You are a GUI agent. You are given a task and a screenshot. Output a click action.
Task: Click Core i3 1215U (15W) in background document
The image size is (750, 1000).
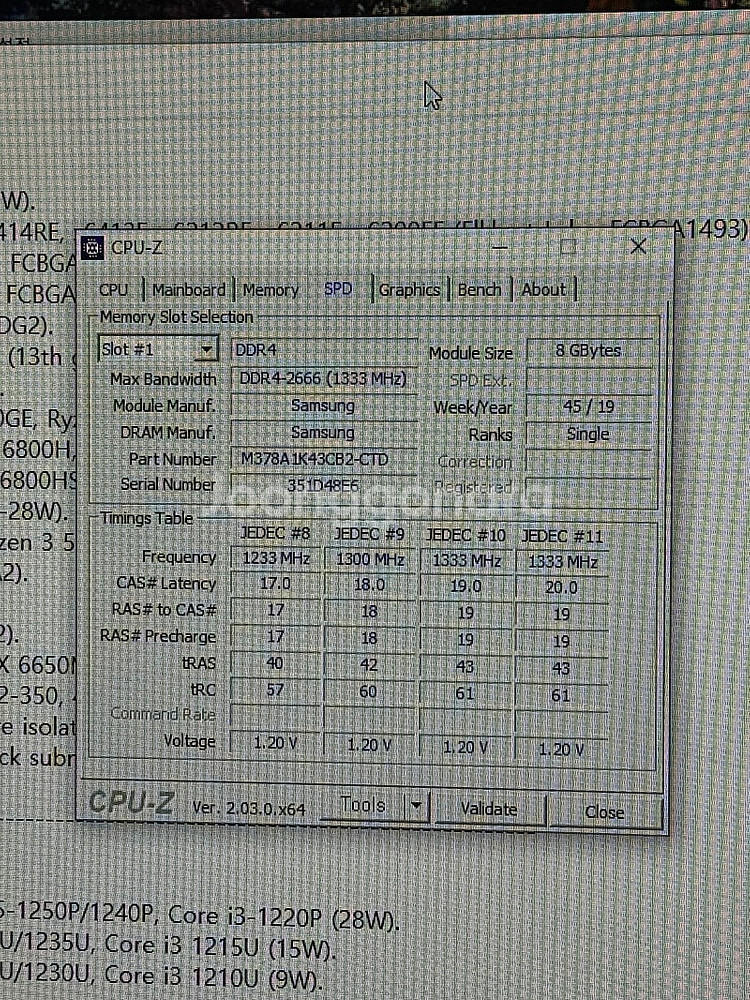pos(220,947)
